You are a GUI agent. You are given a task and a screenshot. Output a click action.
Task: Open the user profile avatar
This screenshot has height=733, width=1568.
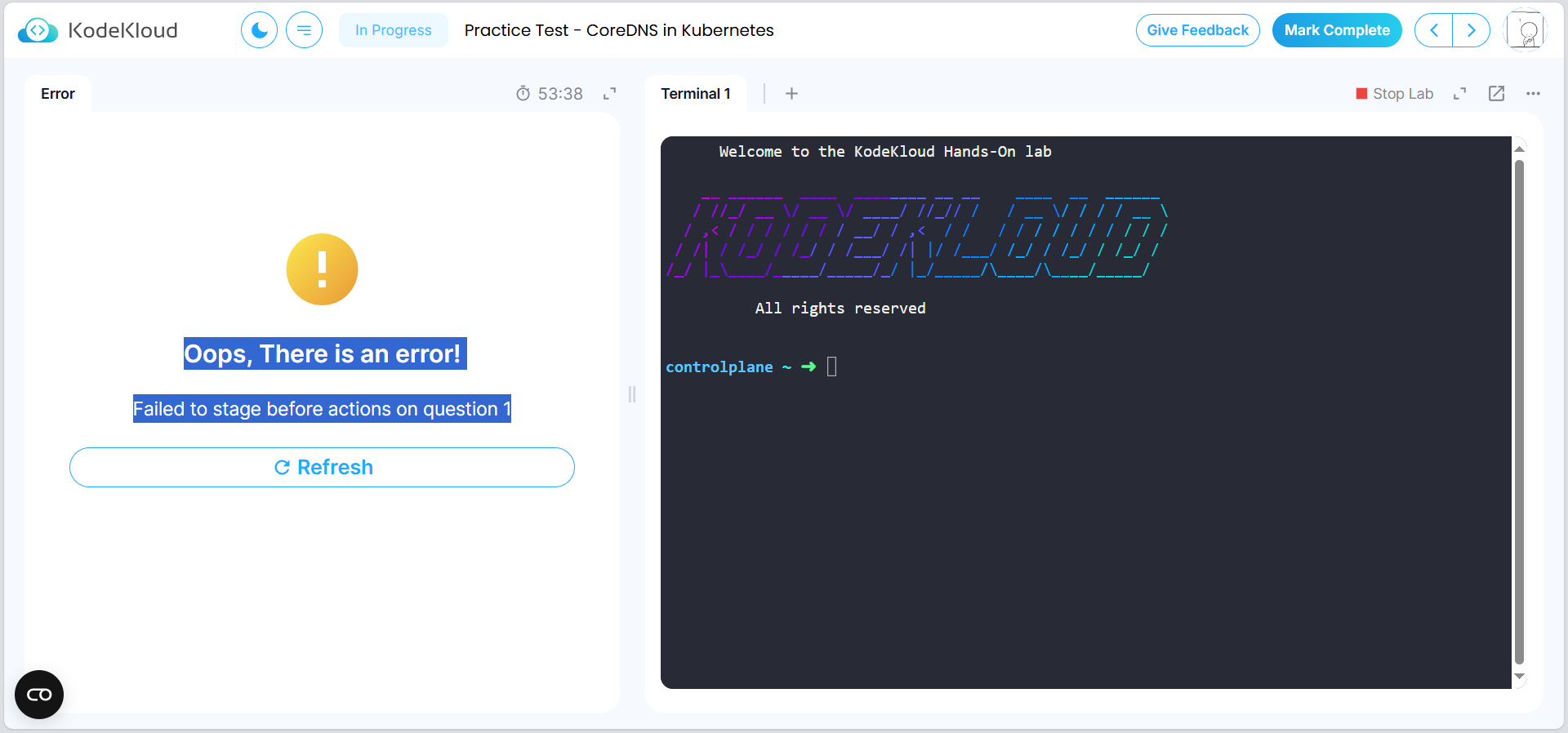tap(1526, 30)
